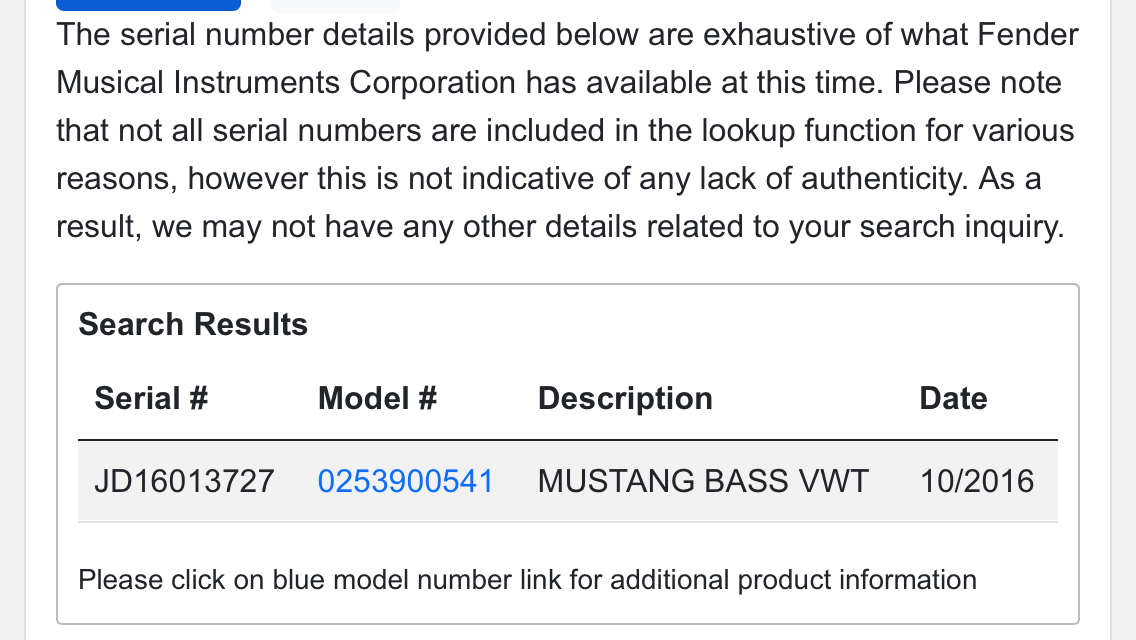Click the Date column header
This screenshot has width=1136, height=640.
coord(953,398)
